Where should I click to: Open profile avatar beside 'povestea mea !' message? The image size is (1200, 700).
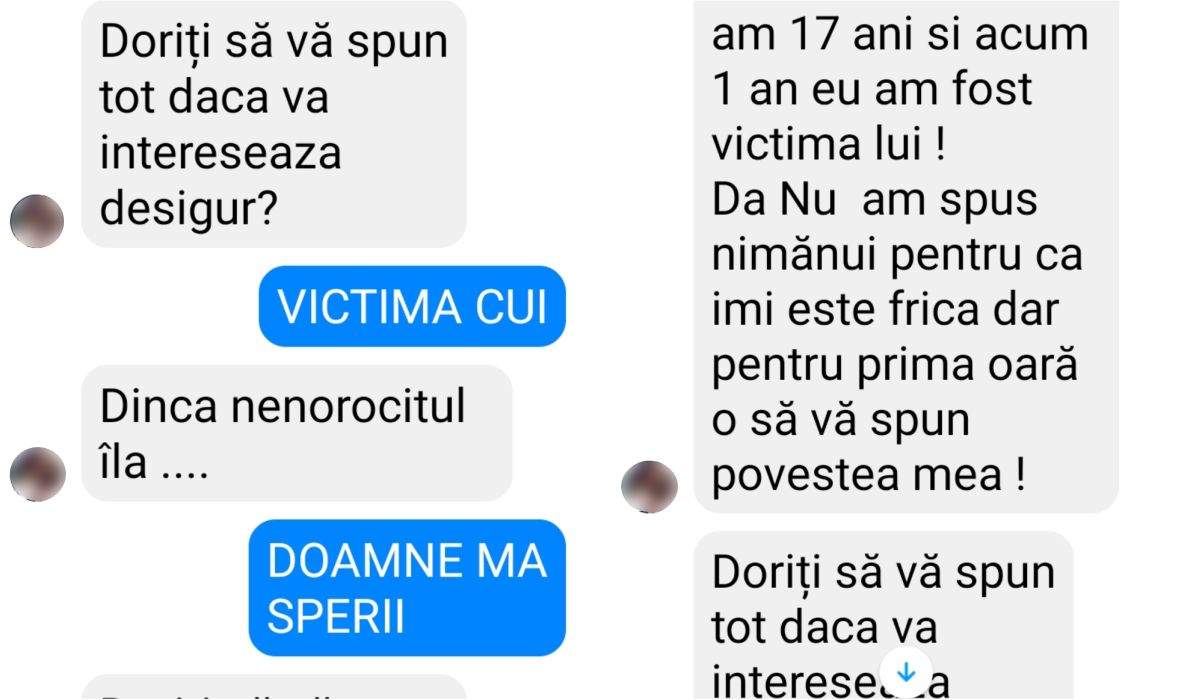(649, 487)
